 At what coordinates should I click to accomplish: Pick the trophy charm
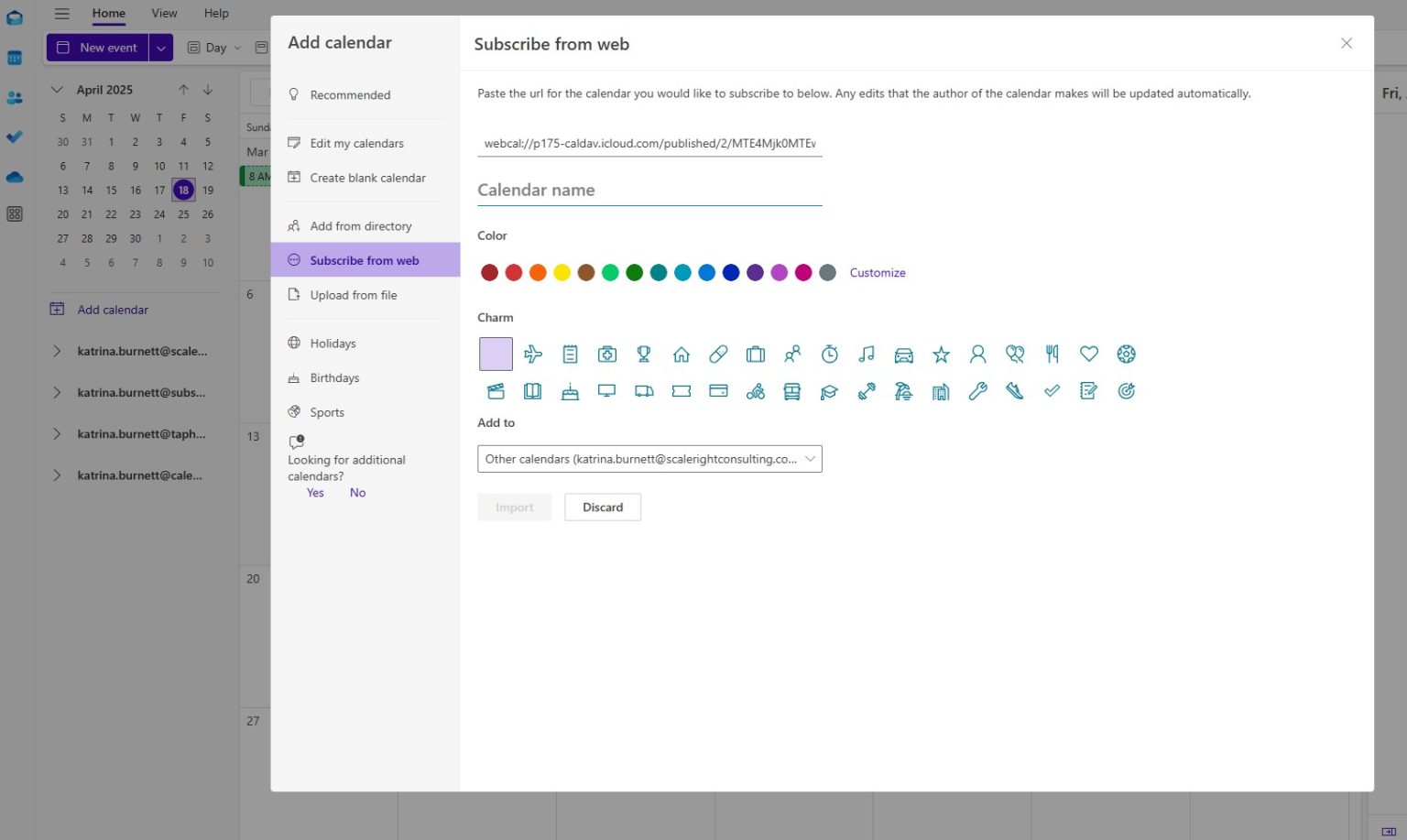click(x=644, y=354)
